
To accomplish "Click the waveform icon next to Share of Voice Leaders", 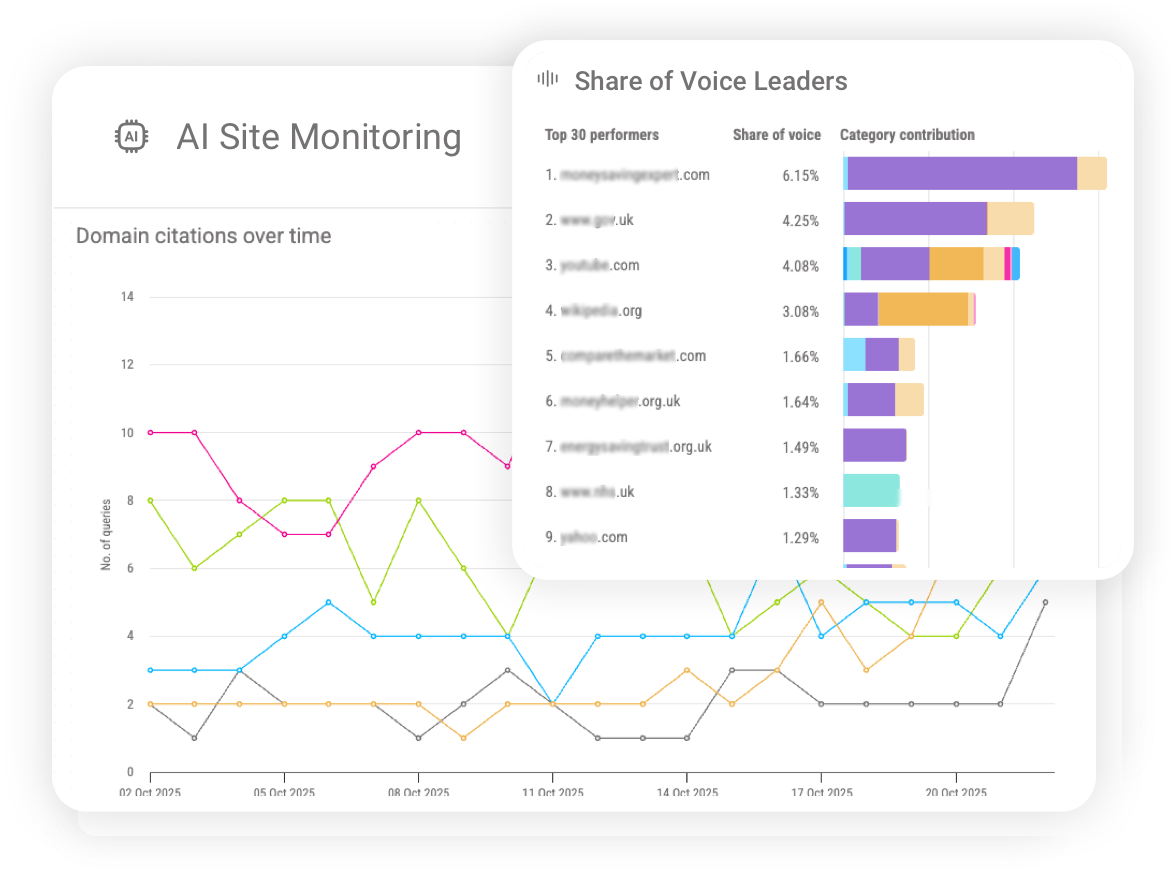I will (548, 81).
